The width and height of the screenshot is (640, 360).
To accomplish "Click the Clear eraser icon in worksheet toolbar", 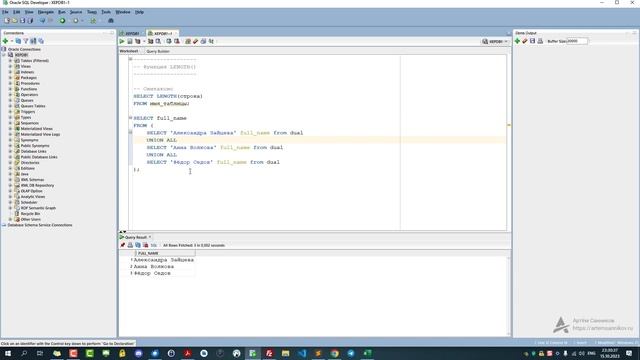I will point(196,41).
